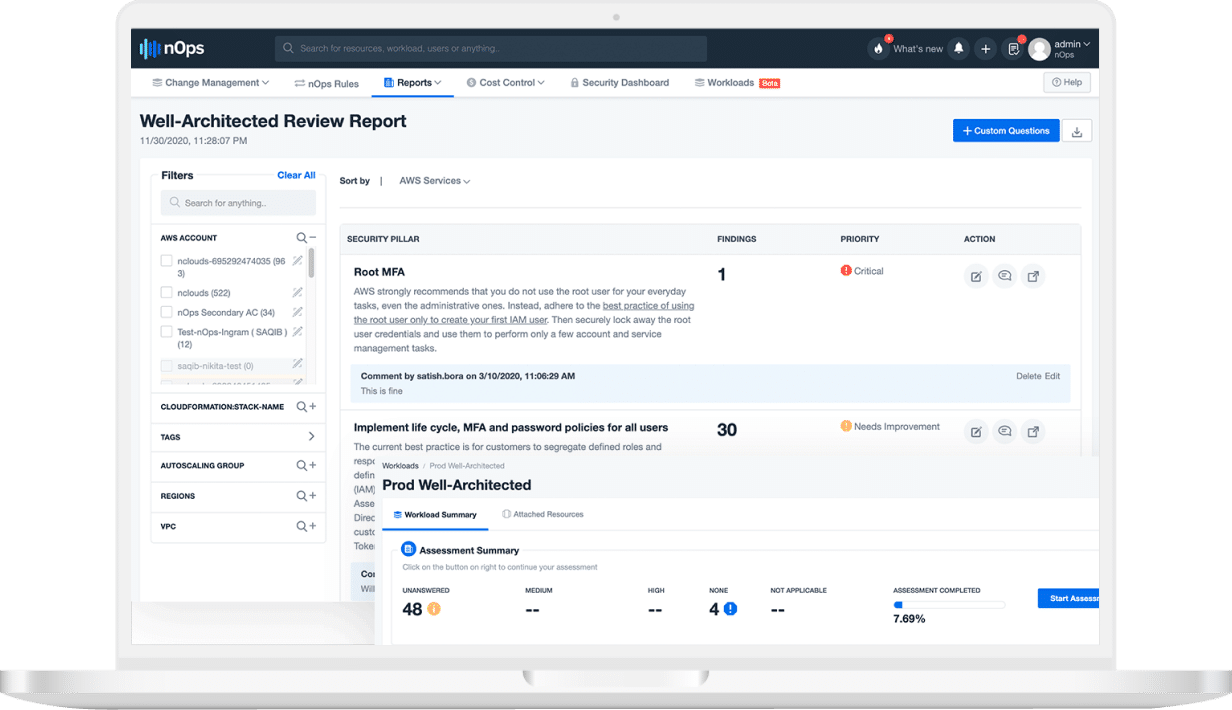Image resolution: width=1232 pixels, height=710 pixels.
Task: Open external link icon for Root MFA
Action: (x=1034, y=276)
